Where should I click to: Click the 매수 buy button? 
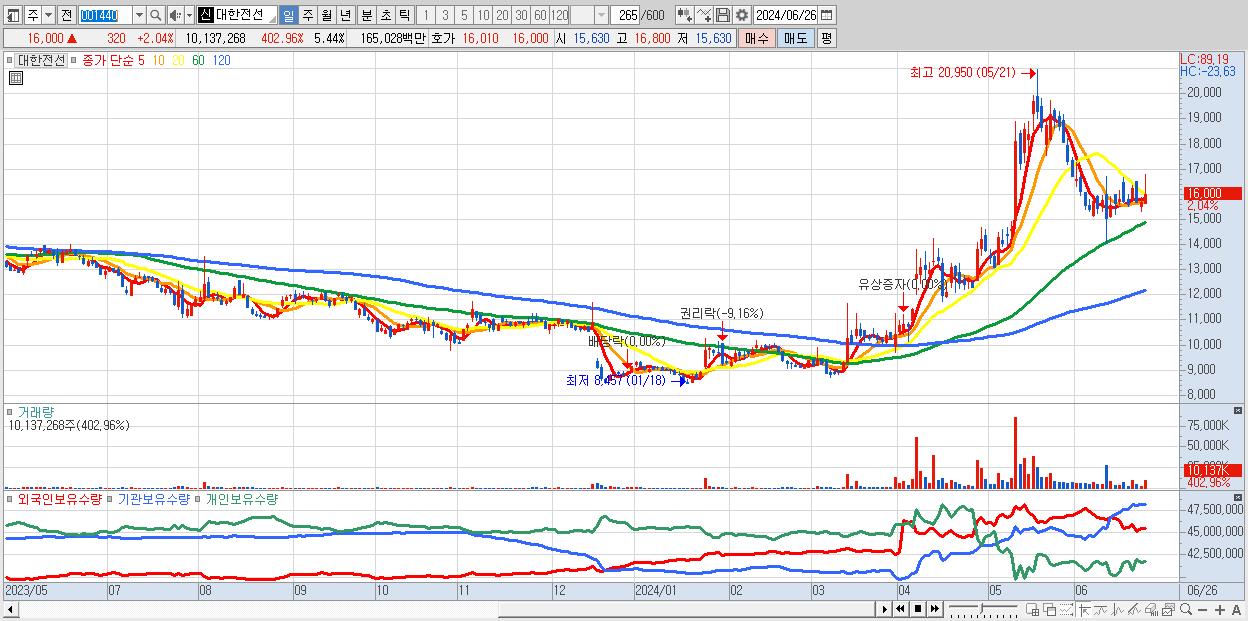(757, 38)
